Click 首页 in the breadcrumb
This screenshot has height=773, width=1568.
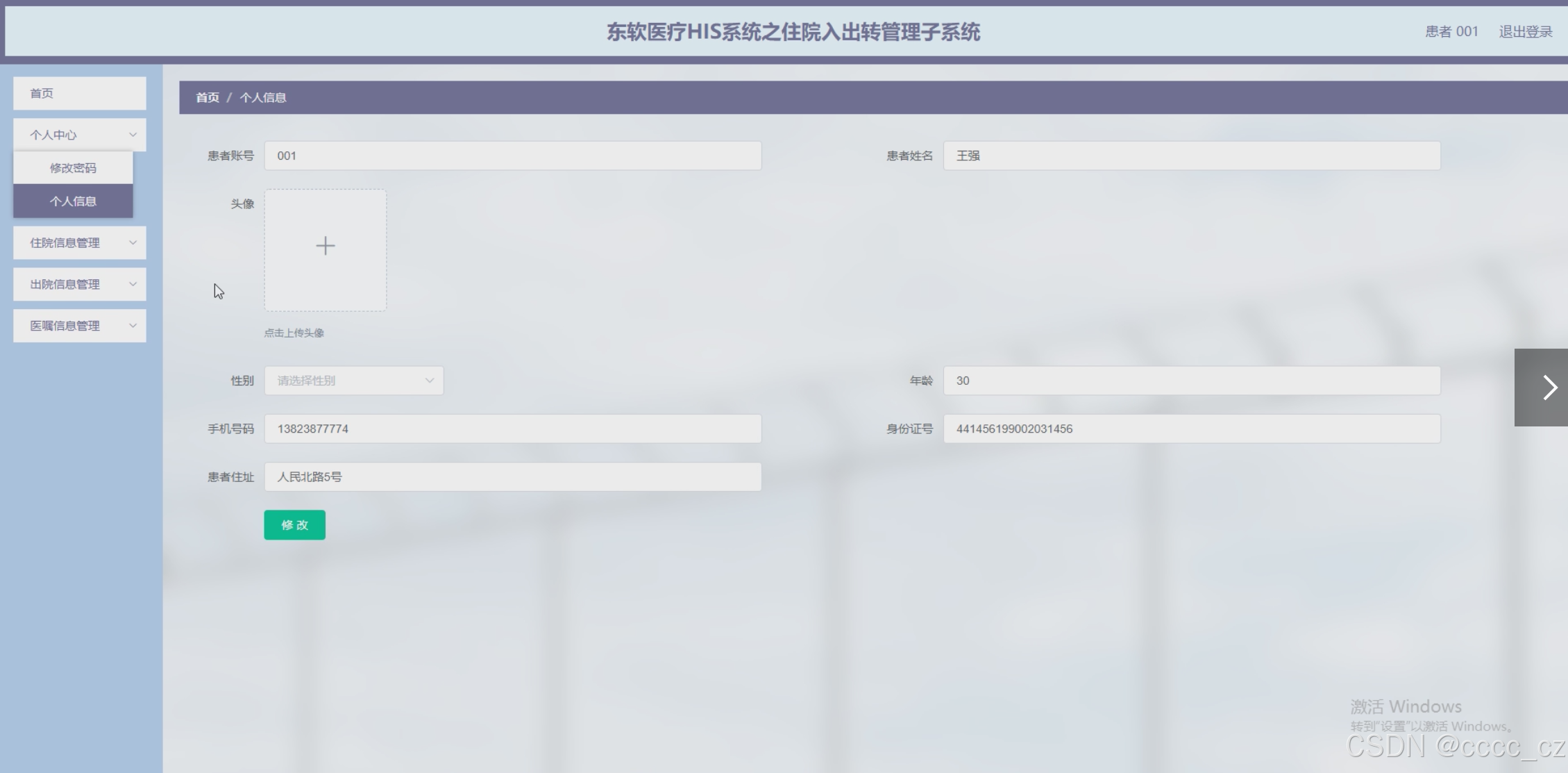207,98
